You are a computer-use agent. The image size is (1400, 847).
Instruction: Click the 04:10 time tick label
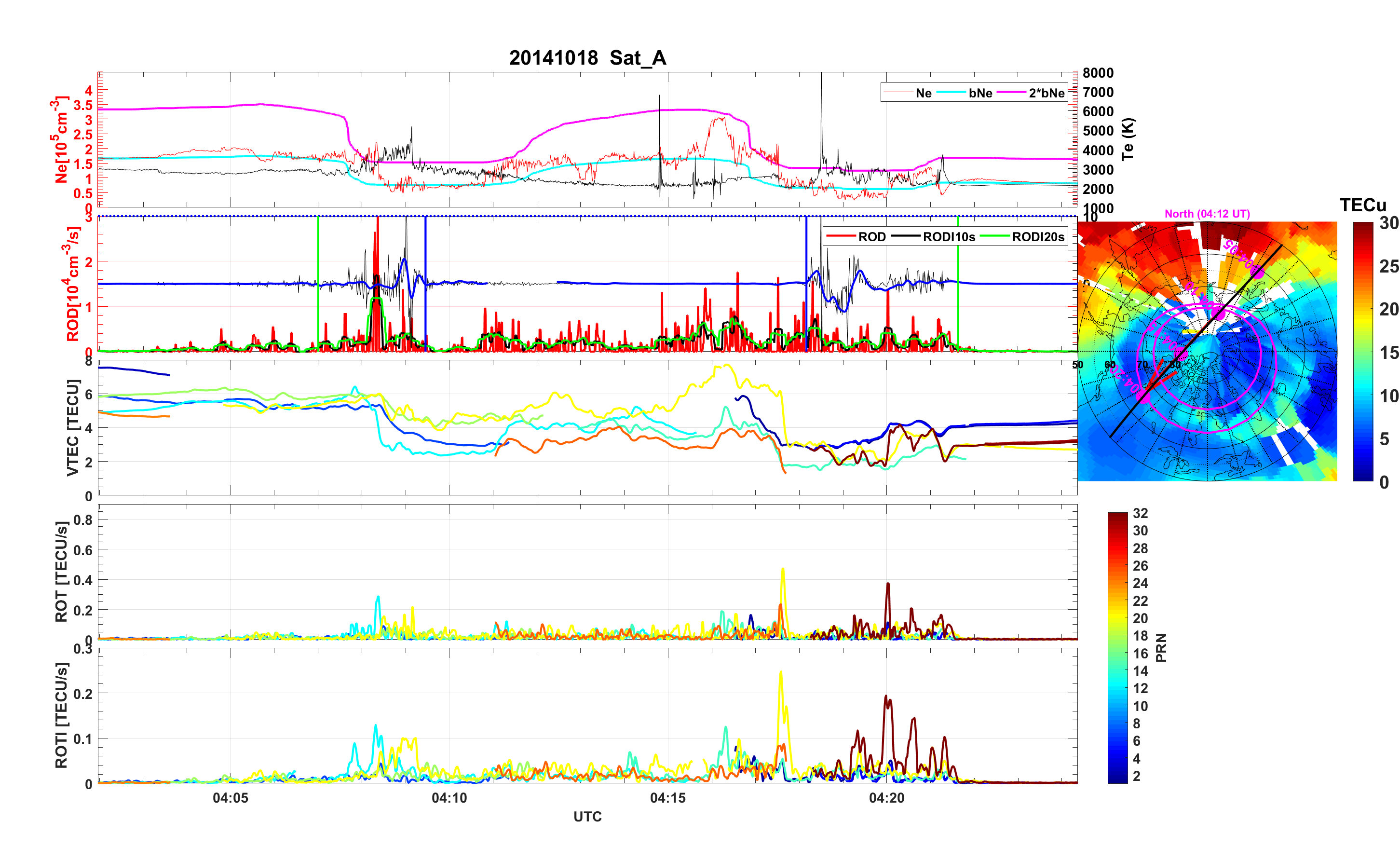[x=449, y=798]
